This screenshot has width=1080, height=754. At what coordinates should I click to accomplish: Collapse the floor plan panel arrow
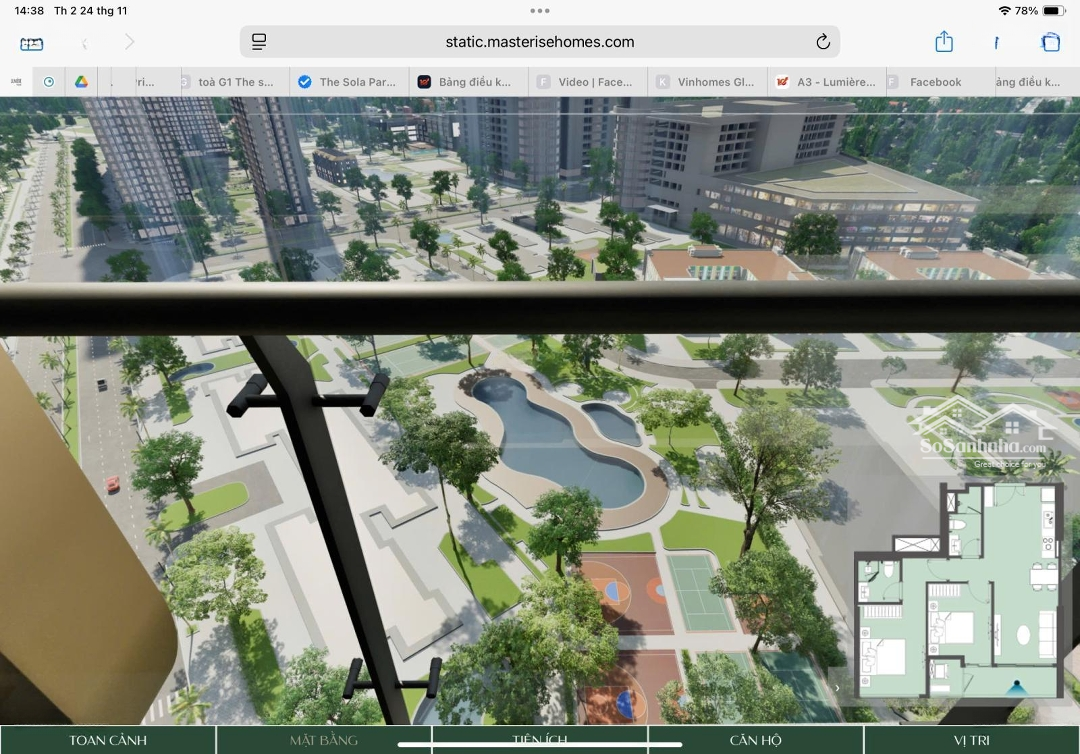point(838,687)
